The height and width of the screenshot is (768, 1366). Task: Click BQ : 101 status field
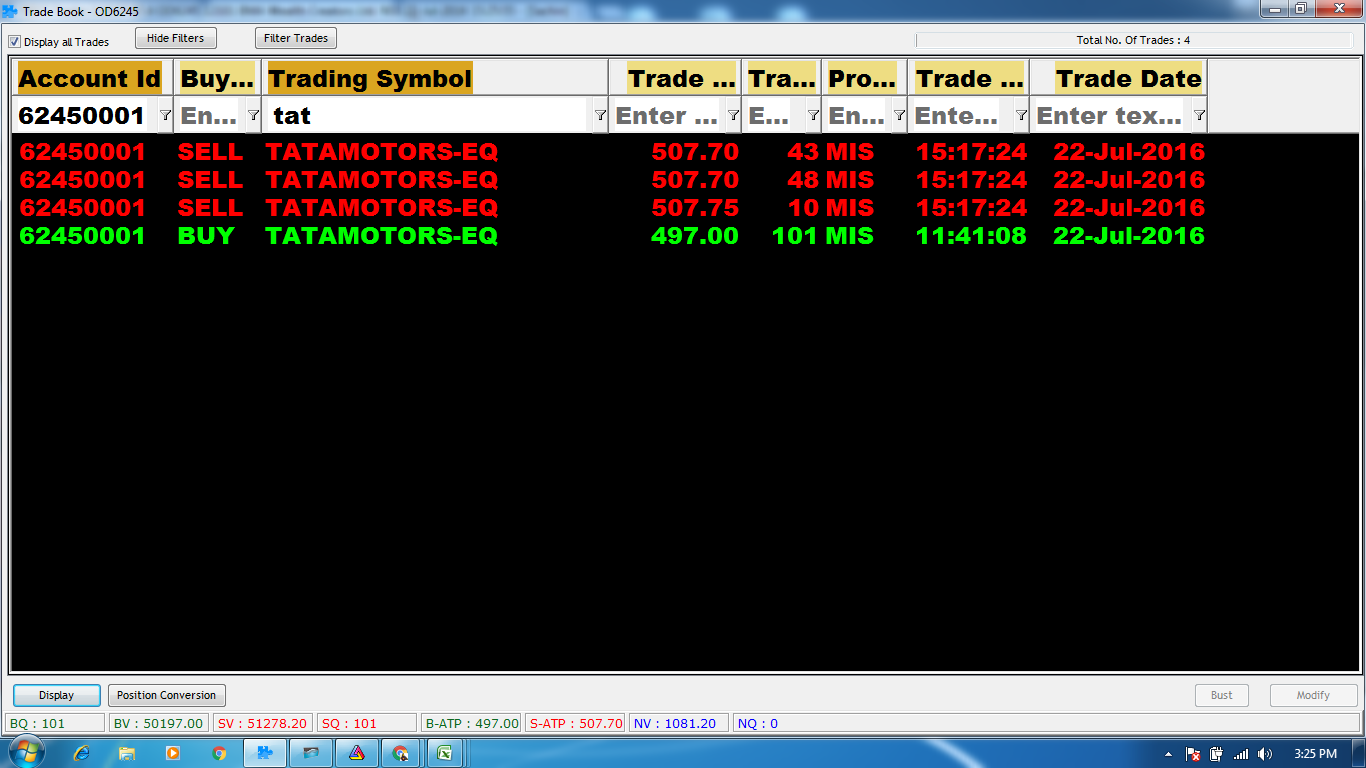tap(56, 723)
